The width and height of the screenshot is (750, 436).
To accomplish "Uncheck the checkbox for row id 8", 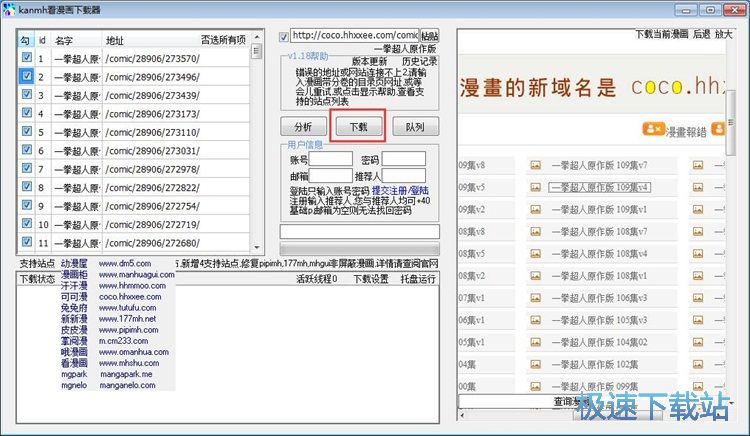I will tap(27, 186).
